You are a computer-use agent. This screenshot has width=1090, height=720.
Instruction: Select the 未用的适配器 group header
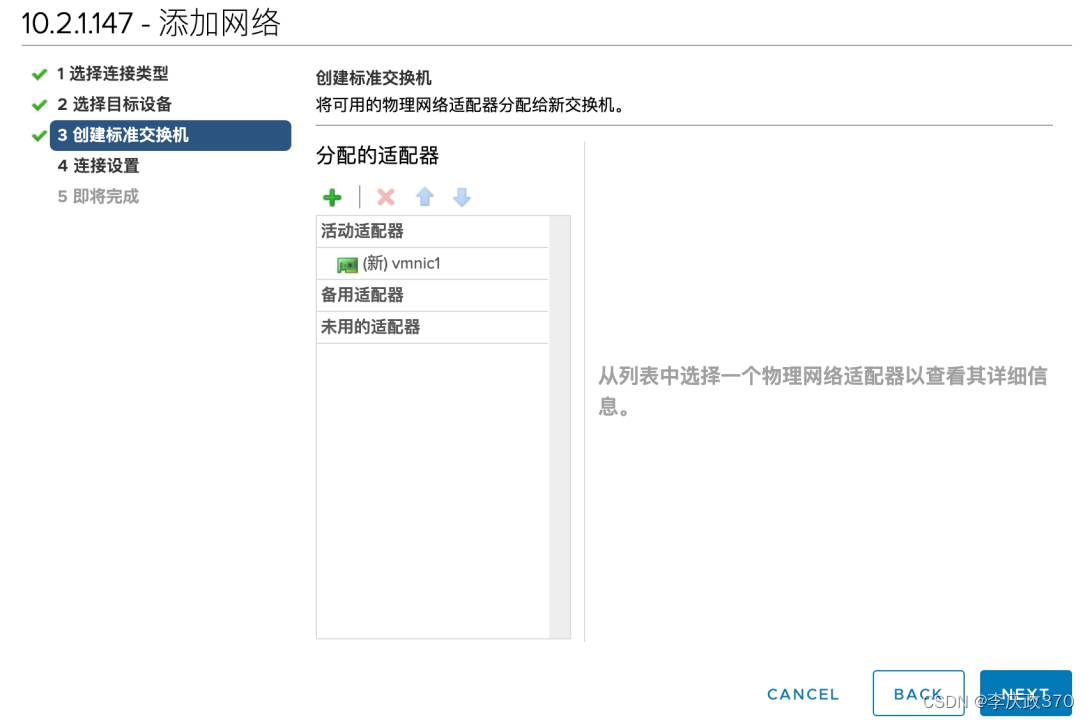(x=370, y=327)
